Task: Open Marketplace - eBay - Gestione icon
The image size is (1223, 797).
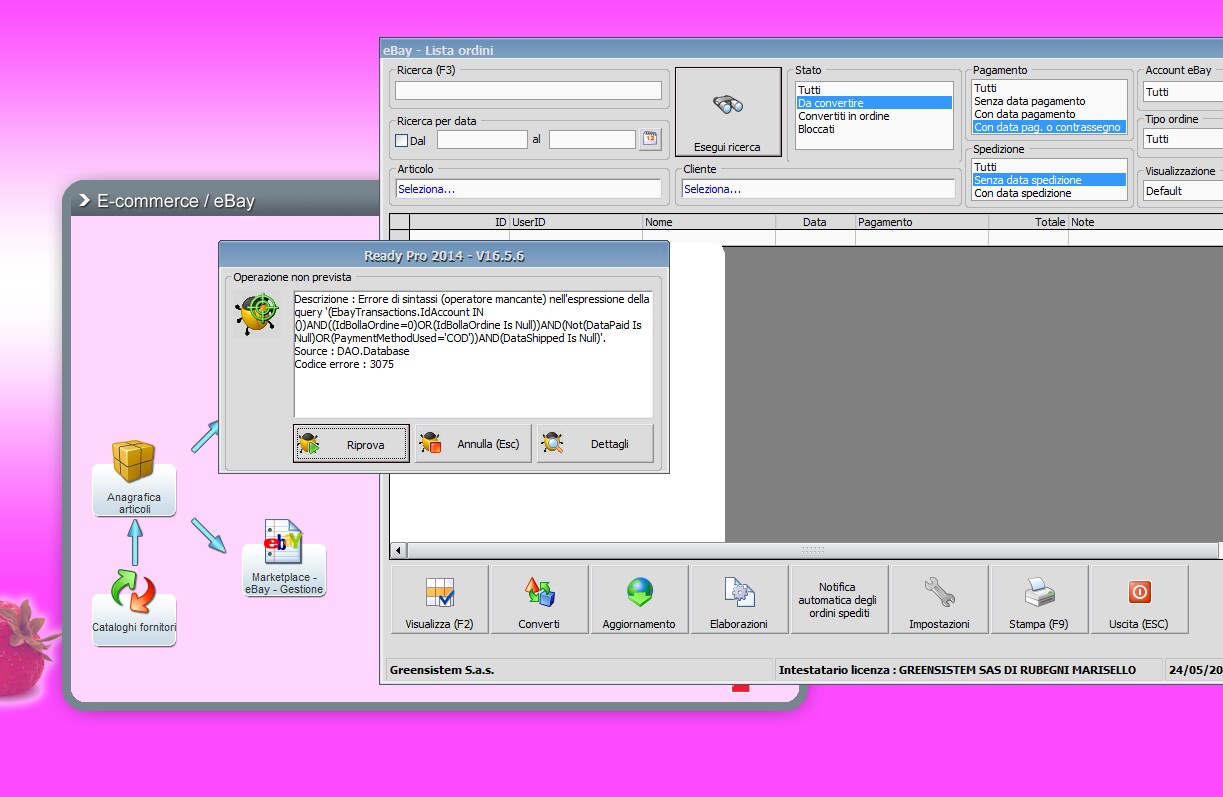Action: (x=284, y=558)
